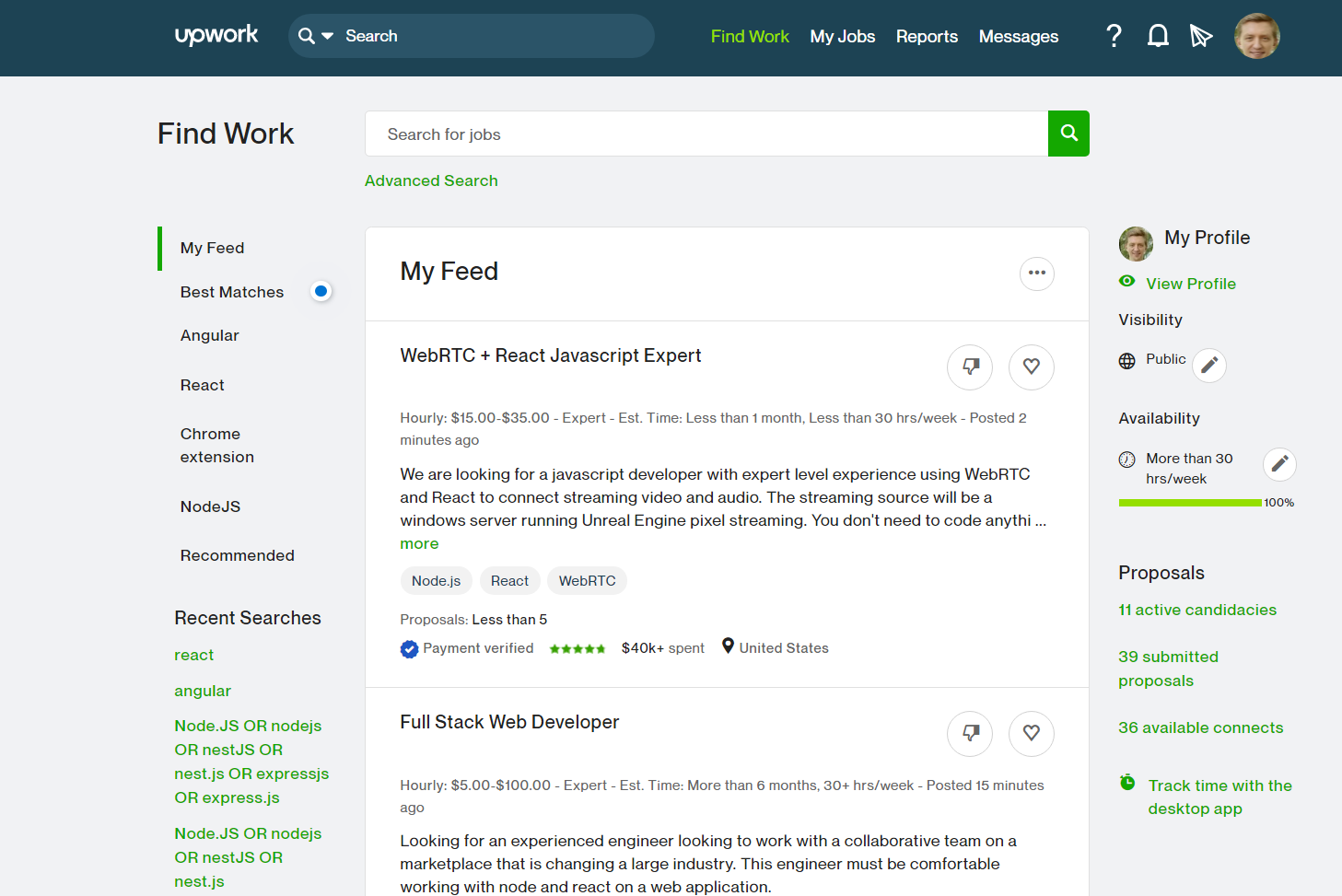Click 'Proposals: Less than 5' text

pos(473,620)
